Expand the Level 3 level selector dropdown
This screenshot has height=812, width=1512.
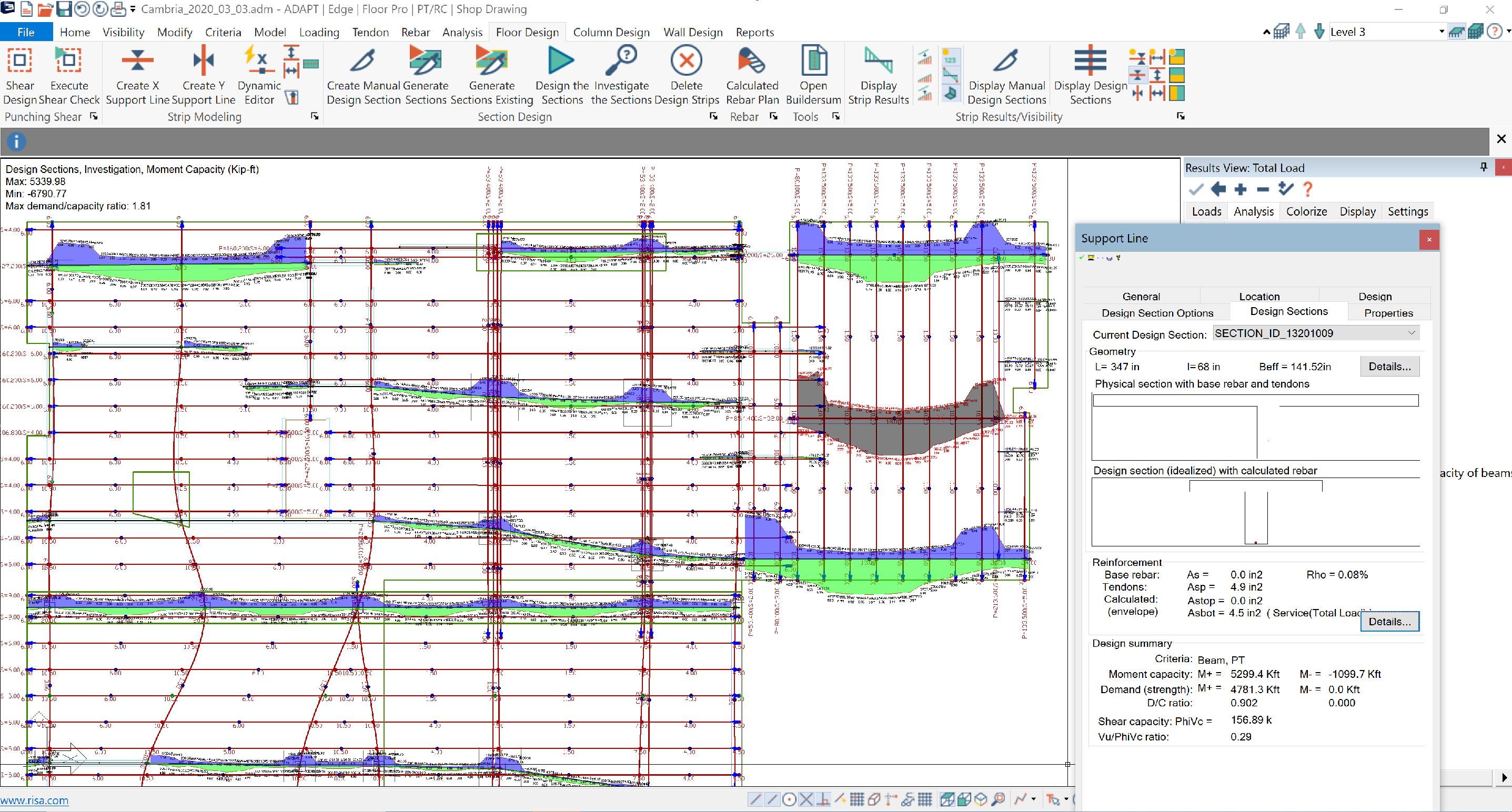1441,32
